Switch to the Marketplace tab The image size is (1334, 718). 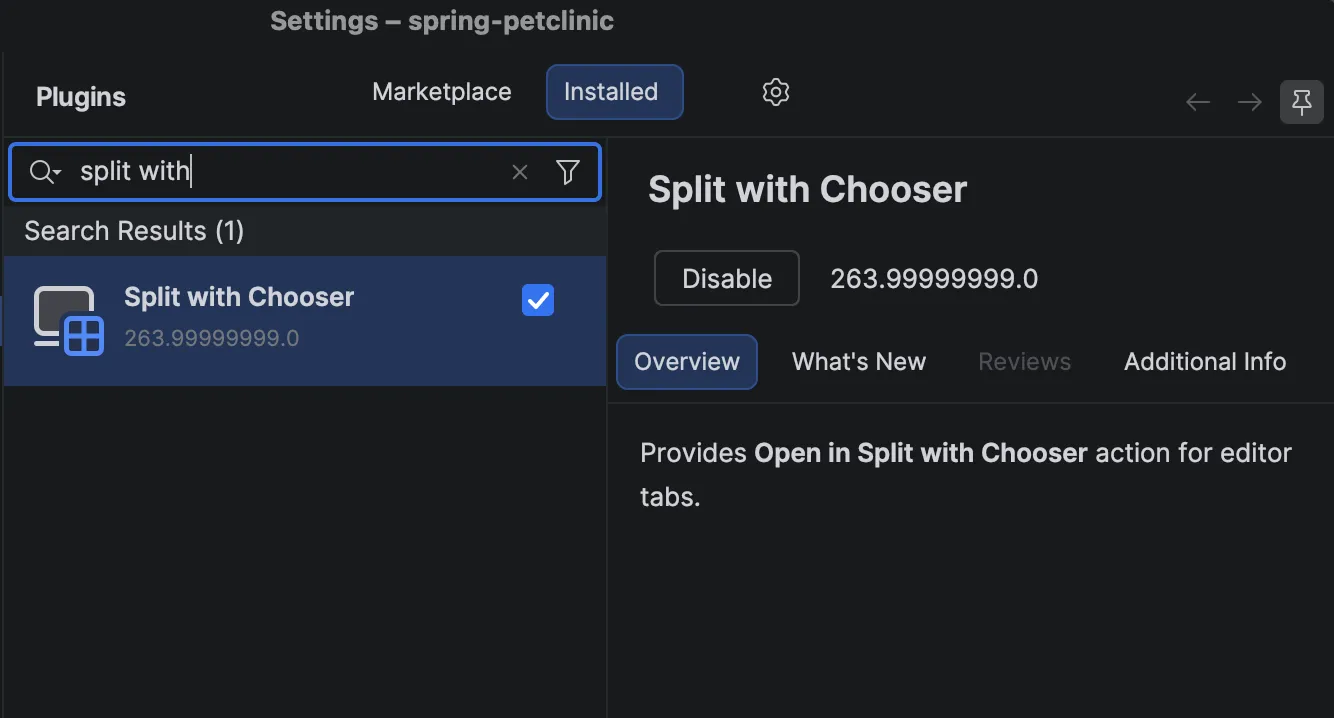pos(442,92)
